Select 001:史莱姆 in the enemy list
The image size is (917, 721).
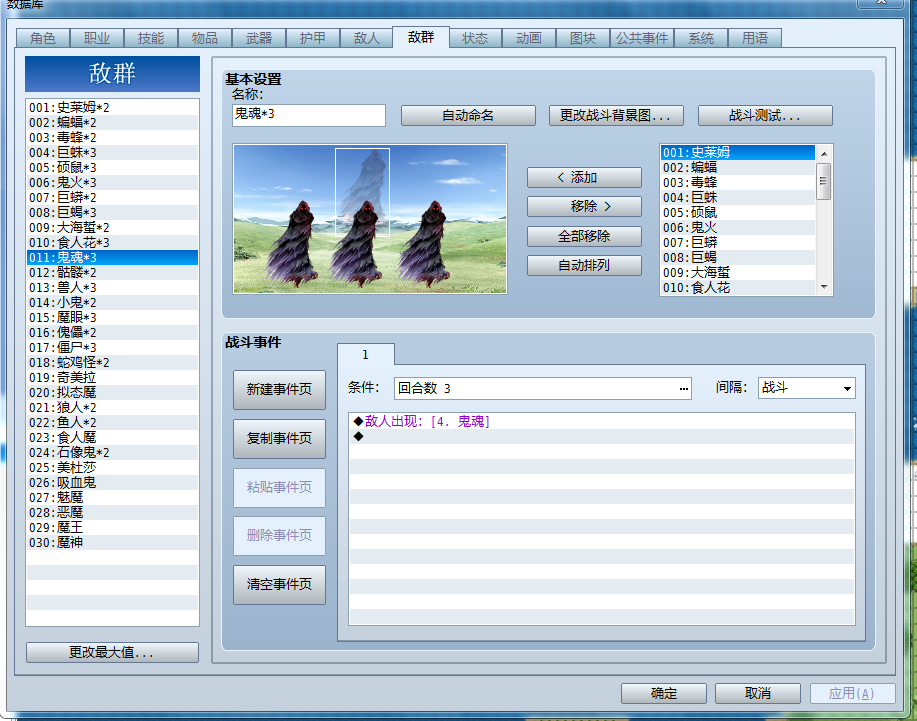click(737, 153)
